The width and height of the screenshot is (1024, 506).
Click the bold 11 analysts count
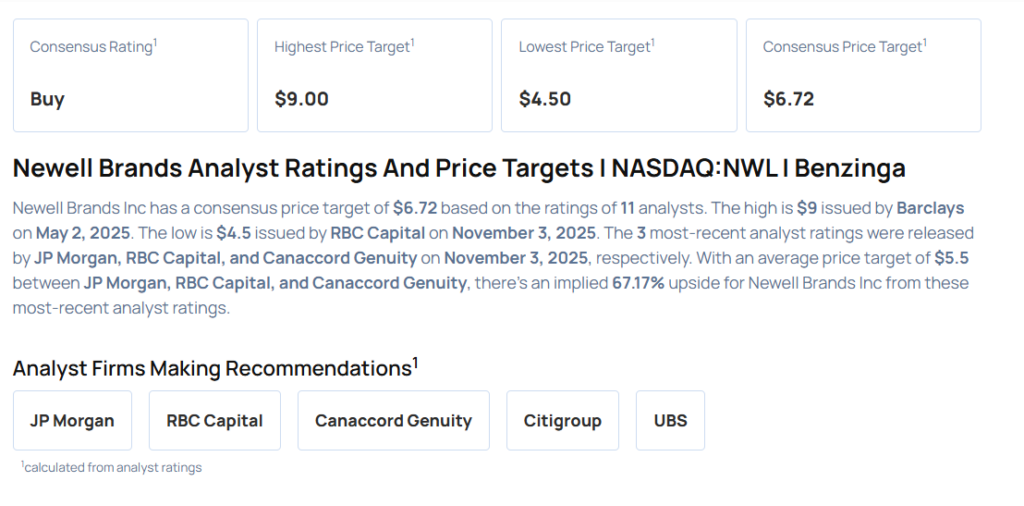[x=627, y=208]
